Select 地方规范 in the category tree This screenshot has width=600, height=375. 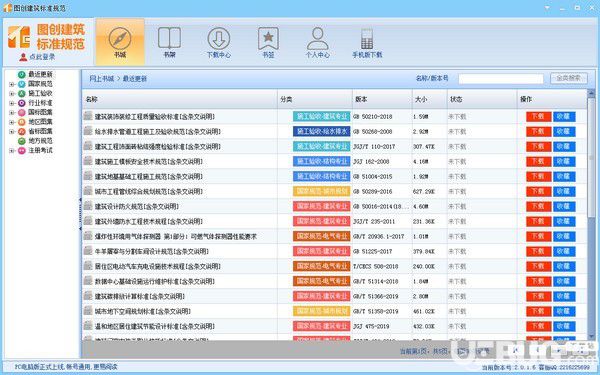pyautogui.click(x=40, y=141)
